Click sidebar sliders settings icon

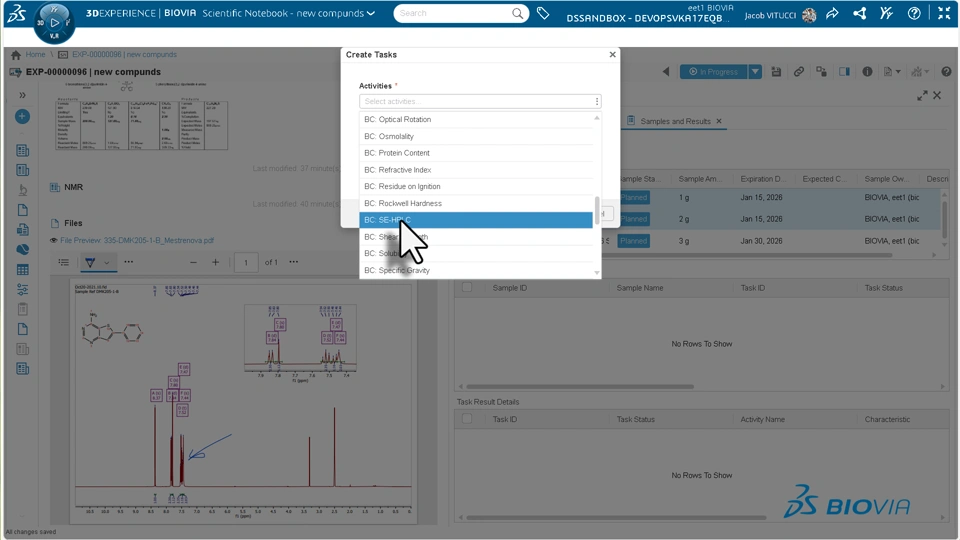tap(23, 289)
